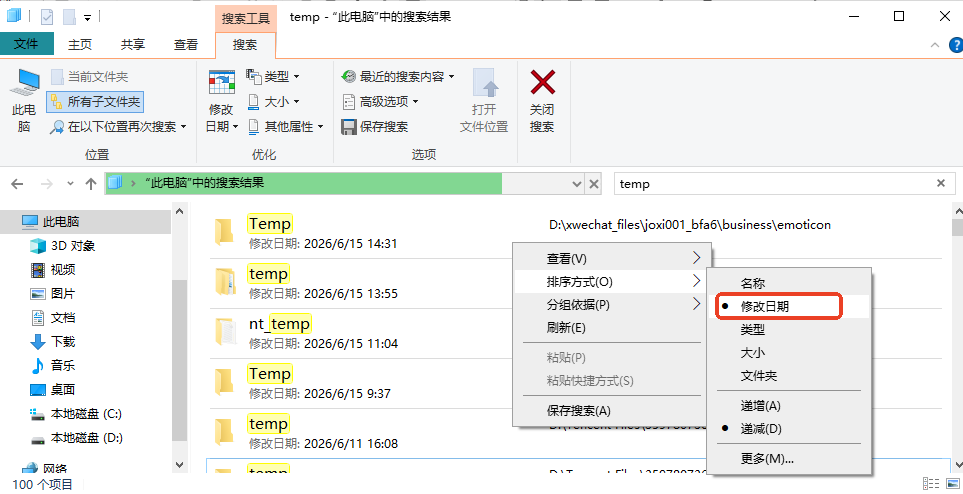Open the 其他属性 filter dropdown
Viewport: 963px width, 494px height.
pyautogui.click(x=286, y=127)
